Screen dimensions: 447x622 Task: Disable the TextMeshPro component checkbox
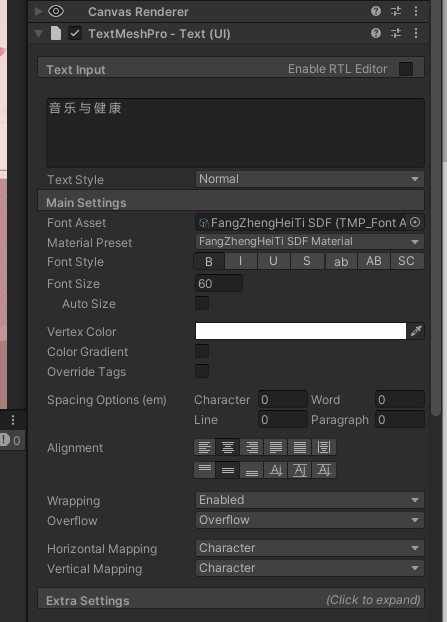(x=75, y=33)
